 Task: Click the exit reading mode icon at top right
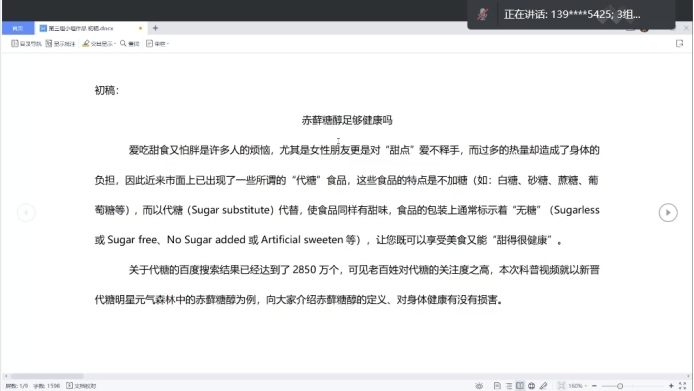(x=679, y=43)
